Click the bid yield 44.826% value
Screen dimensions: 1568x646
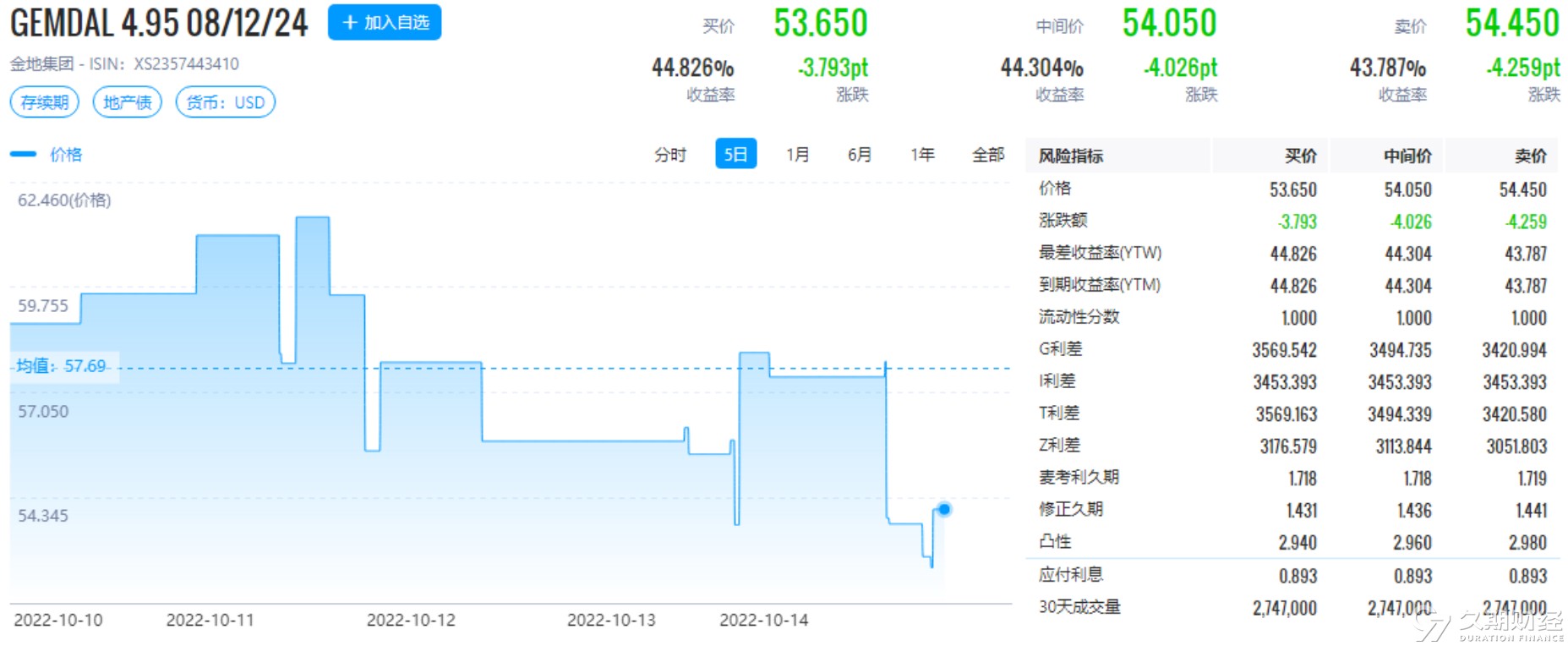[692, 68]
